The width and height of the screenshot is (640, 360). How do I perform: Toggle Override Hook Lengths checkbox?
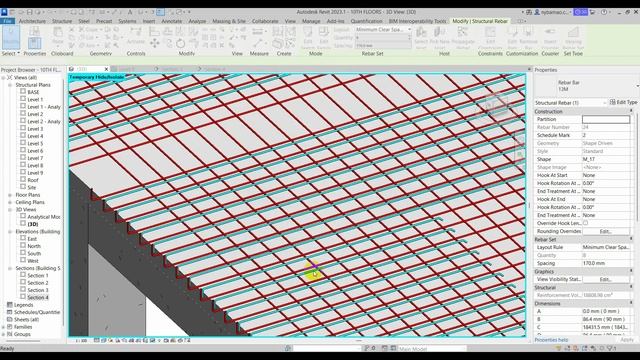point(585,223)
